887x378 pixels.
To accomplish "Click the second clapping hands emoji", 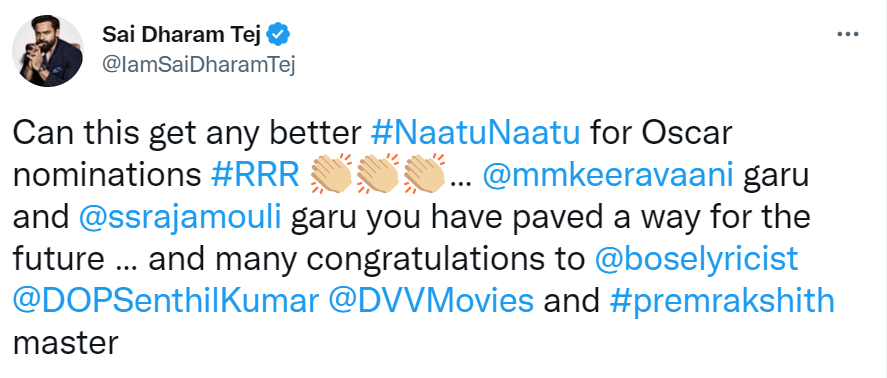I will [x=378, y=174].
